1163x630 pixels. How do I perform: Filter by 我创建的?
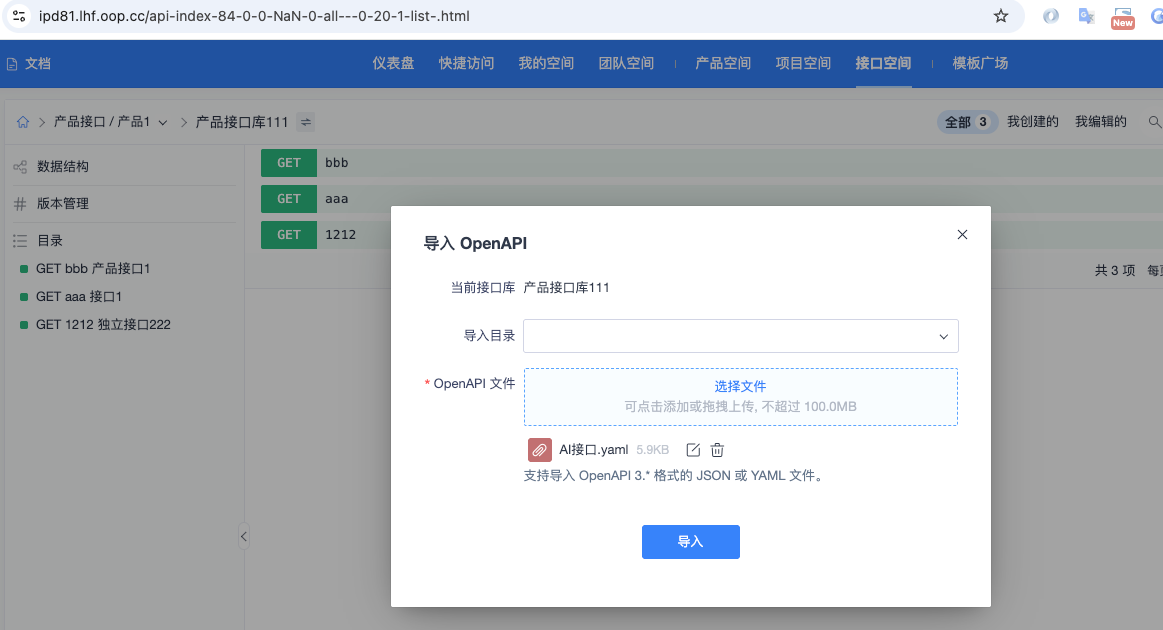click(x=1032, y=122)
